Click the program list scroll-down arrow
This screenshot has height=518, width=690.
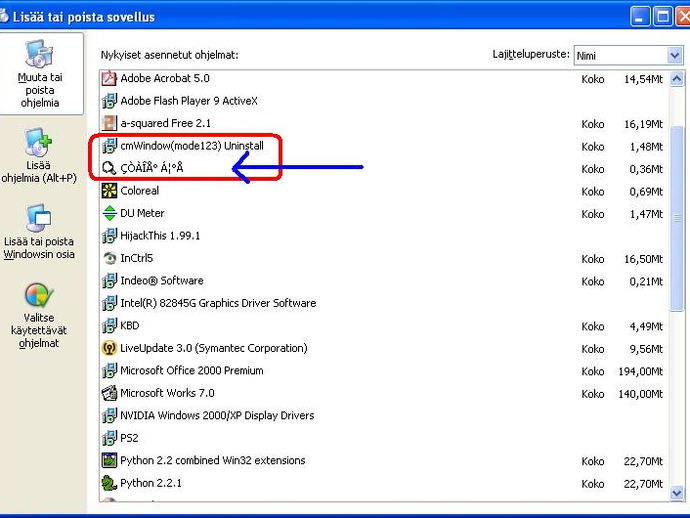[x=676, y=493]
